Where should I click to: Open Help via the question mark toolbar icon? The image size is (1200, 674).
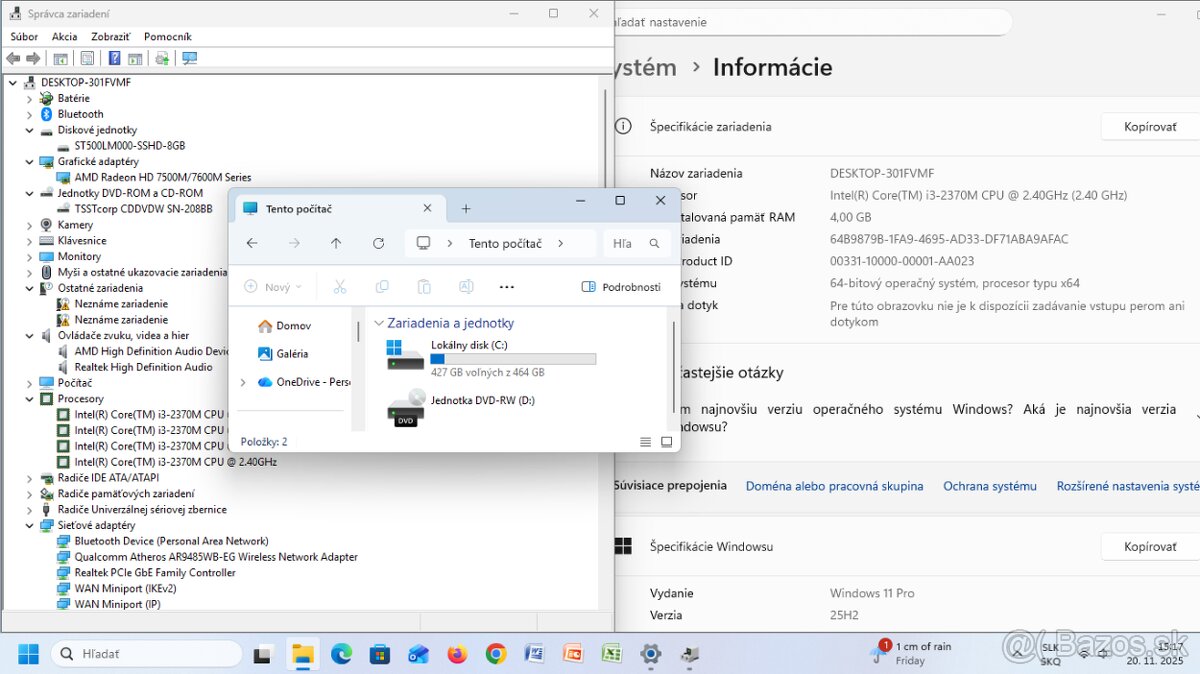[113, 58]
